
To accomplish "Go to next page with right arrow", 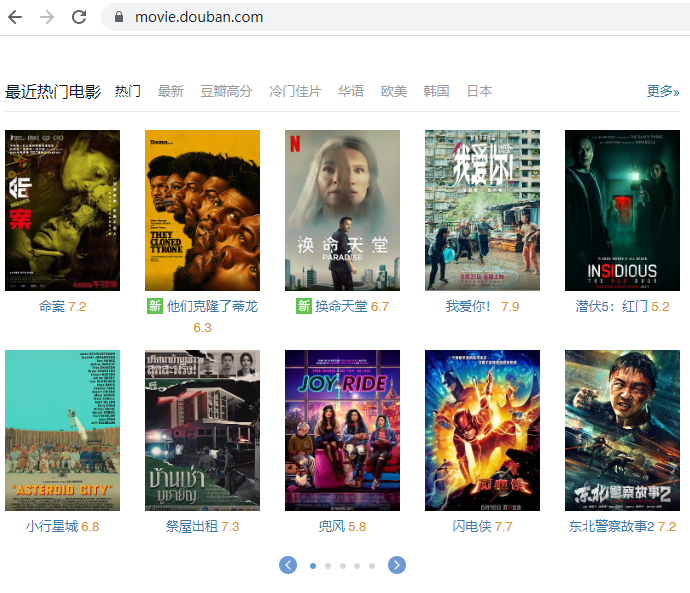I will coord(396,565).
